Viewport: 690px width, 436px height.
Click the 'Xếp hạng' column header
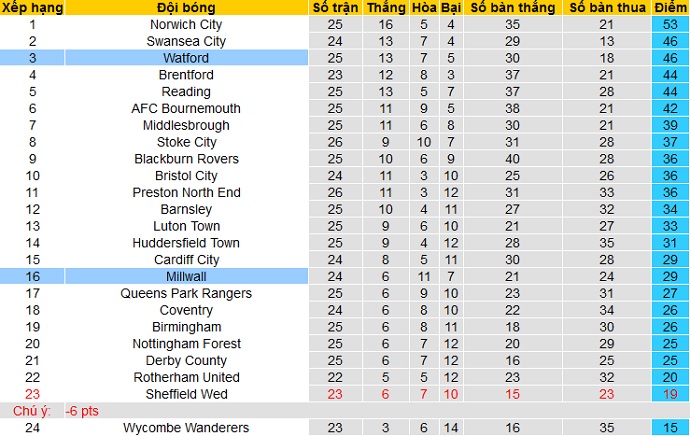tap(32, 8)
